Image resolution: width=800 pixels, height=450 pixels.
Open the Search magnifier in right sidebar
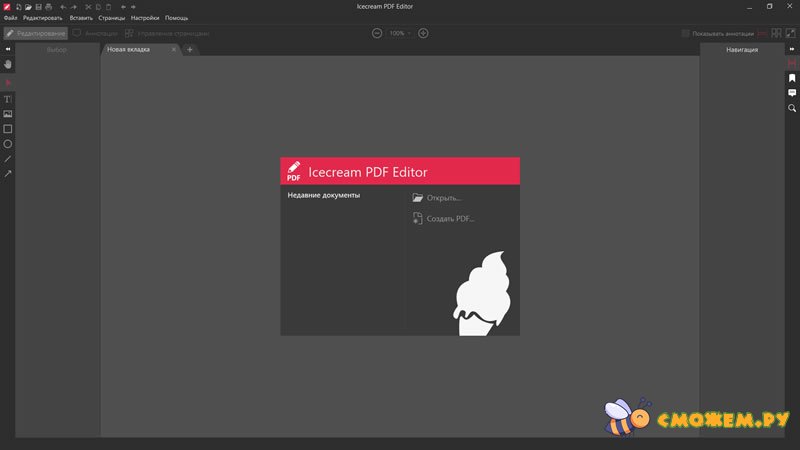(x=792, y=108)
